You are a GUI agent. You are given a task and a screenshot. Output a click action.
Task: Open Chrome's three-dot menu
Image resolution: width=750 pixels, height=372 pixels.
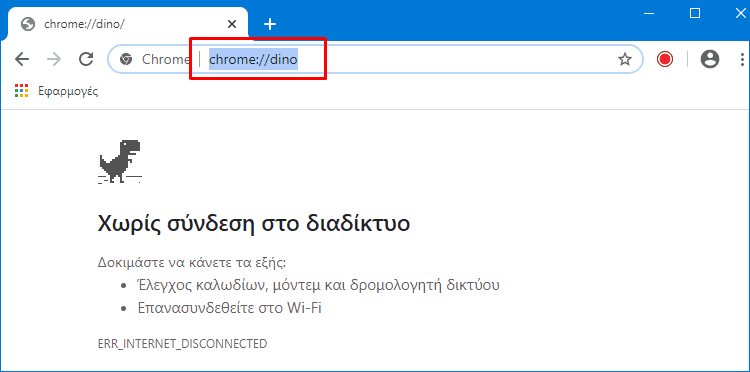pos(742,59)
